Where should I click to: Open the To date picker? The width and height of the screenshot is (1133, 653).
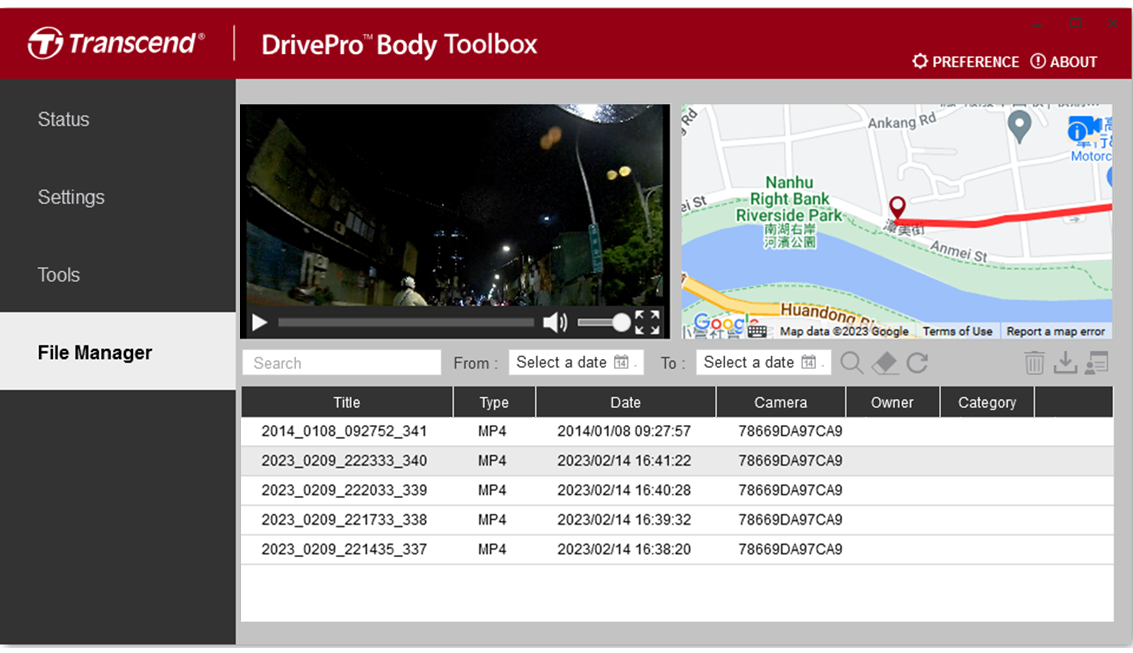[764, 363]
